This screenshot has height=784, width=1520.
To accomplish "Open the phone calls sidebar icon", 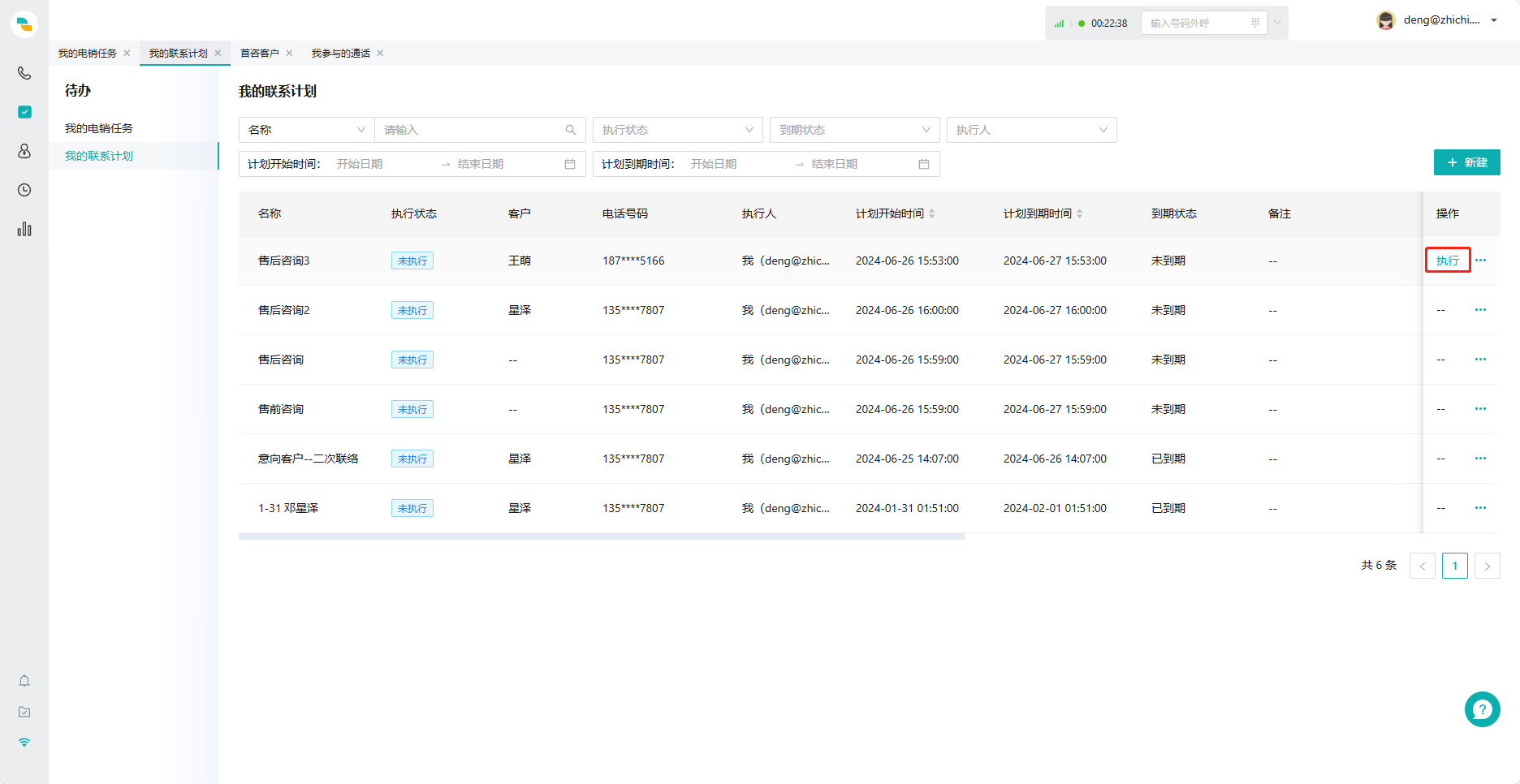I will click(x=24, y=73).
